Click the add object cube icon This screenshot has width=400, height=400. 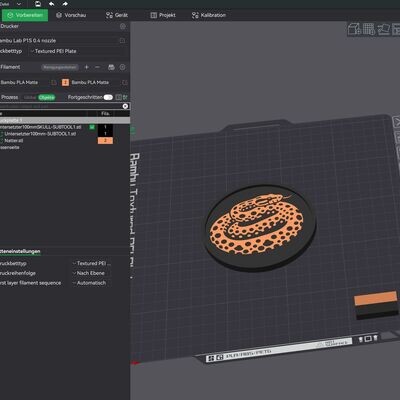pos(354,29)
